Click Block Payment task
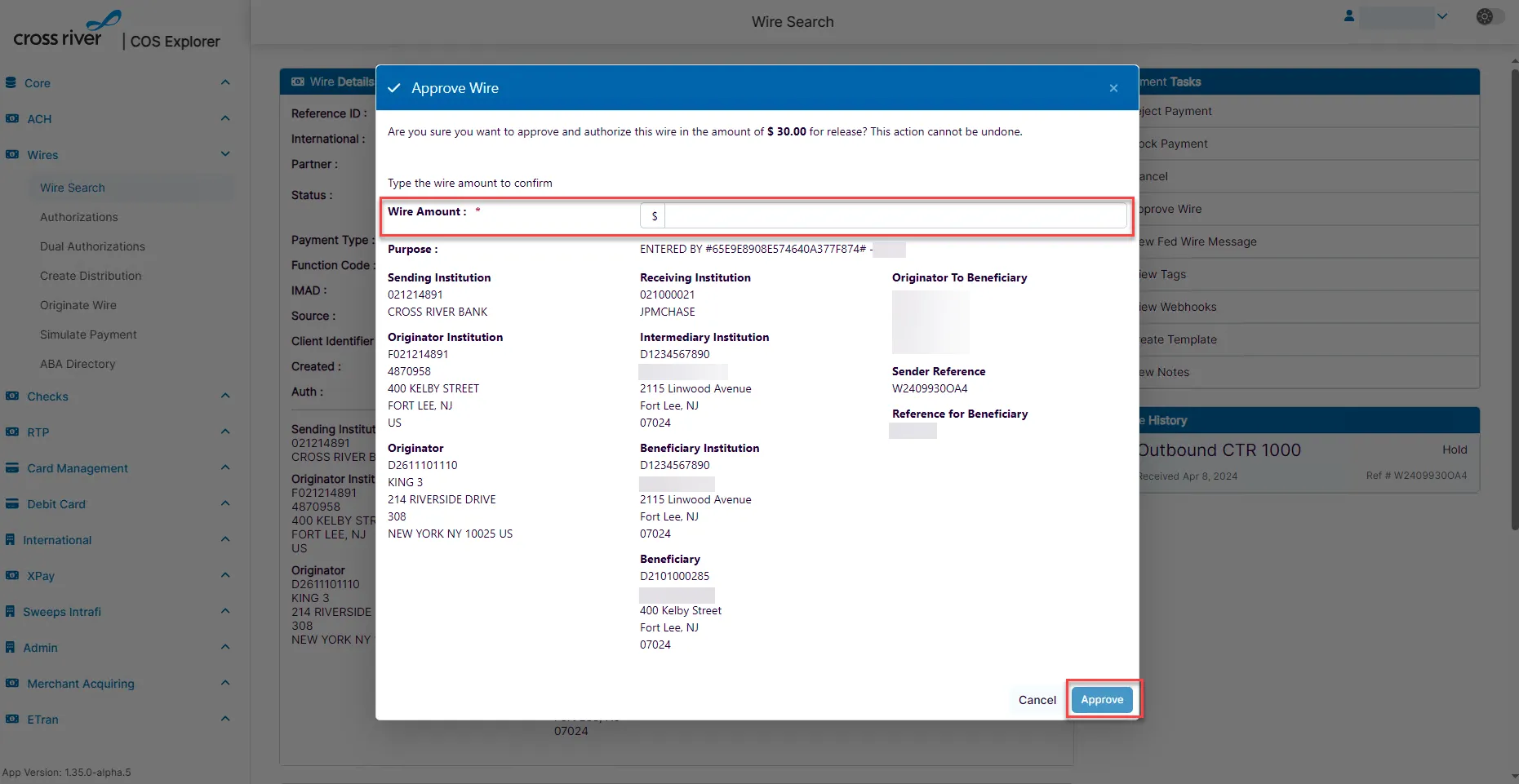This screenshot has width=1519, height=784. click(1309, 144)
